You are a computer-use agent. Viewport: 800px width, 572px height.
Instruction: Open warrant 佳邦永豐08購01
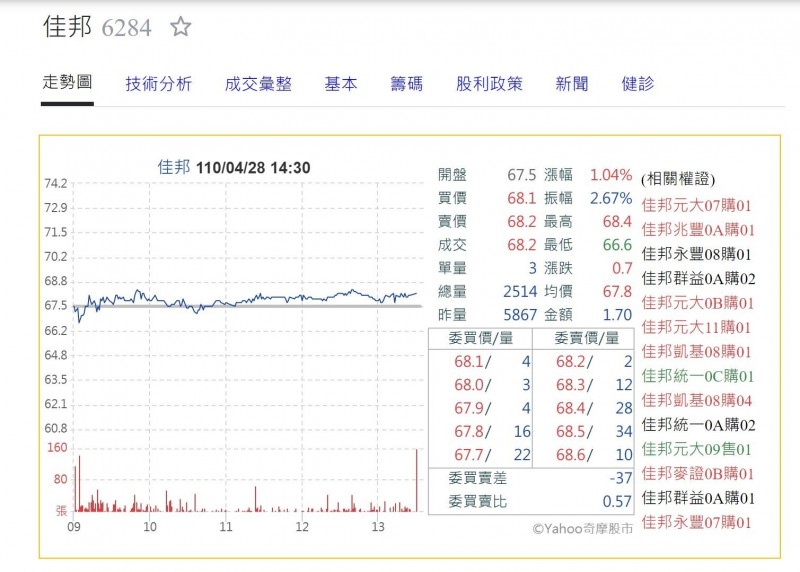pyautogui.click(x=696, y=254)
